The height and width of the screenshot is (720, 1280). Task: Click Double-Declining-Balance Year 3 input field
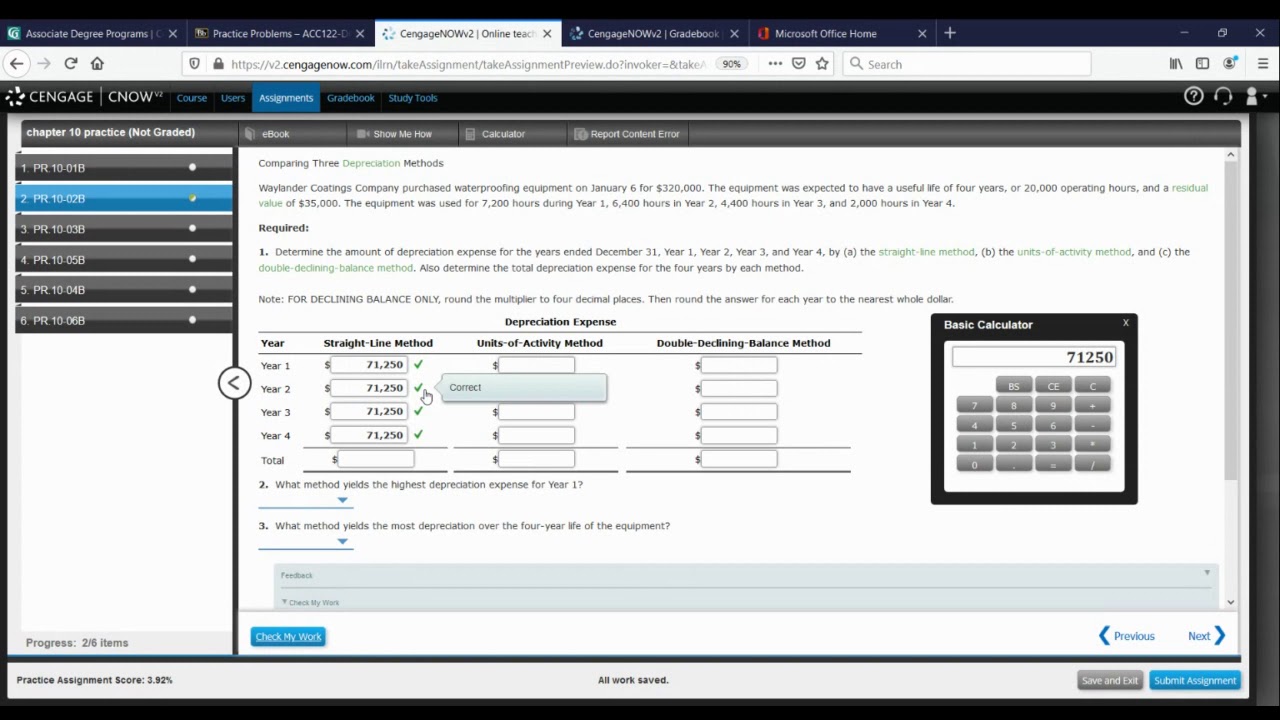739,412
